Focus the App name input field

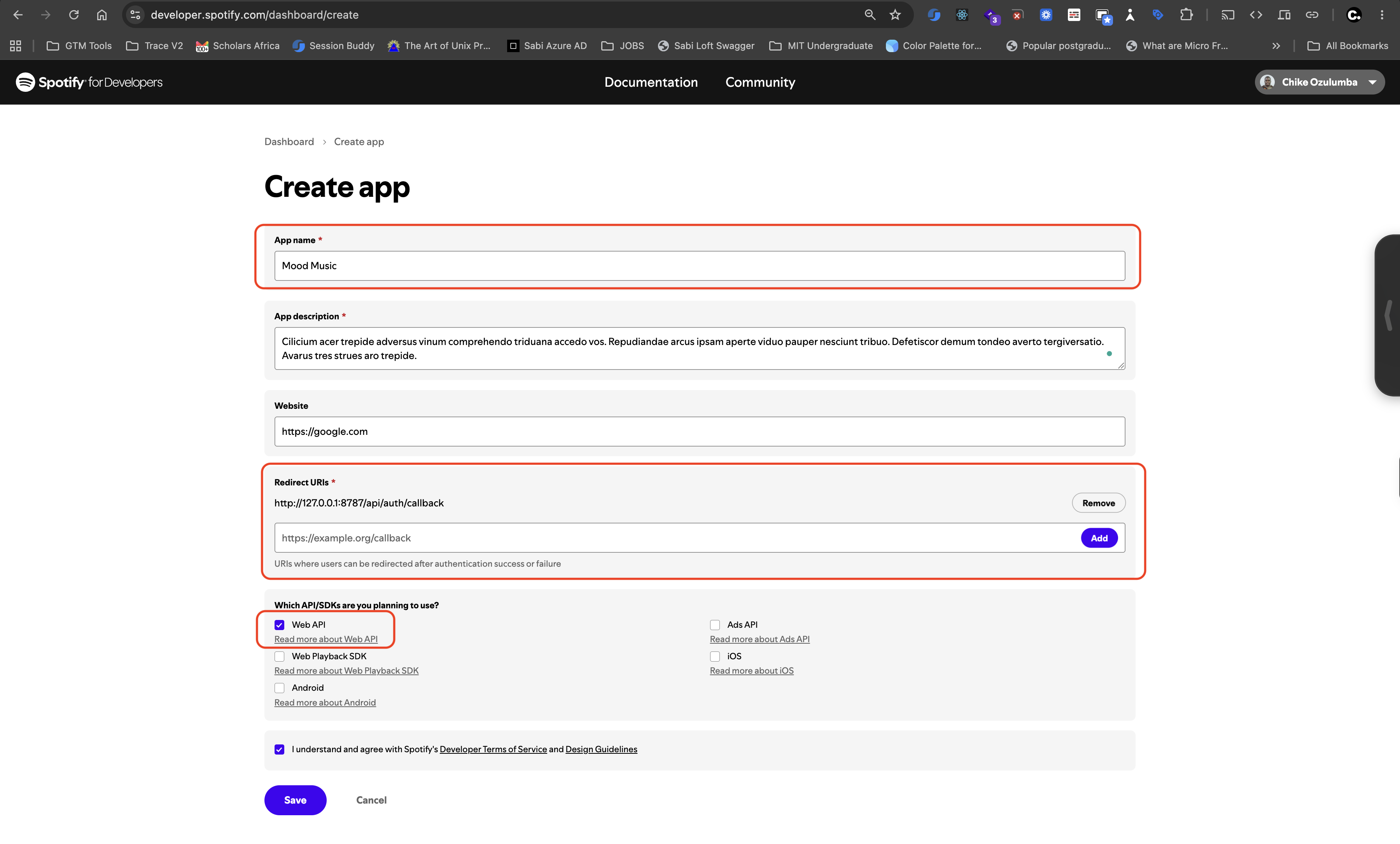[700, 265]
